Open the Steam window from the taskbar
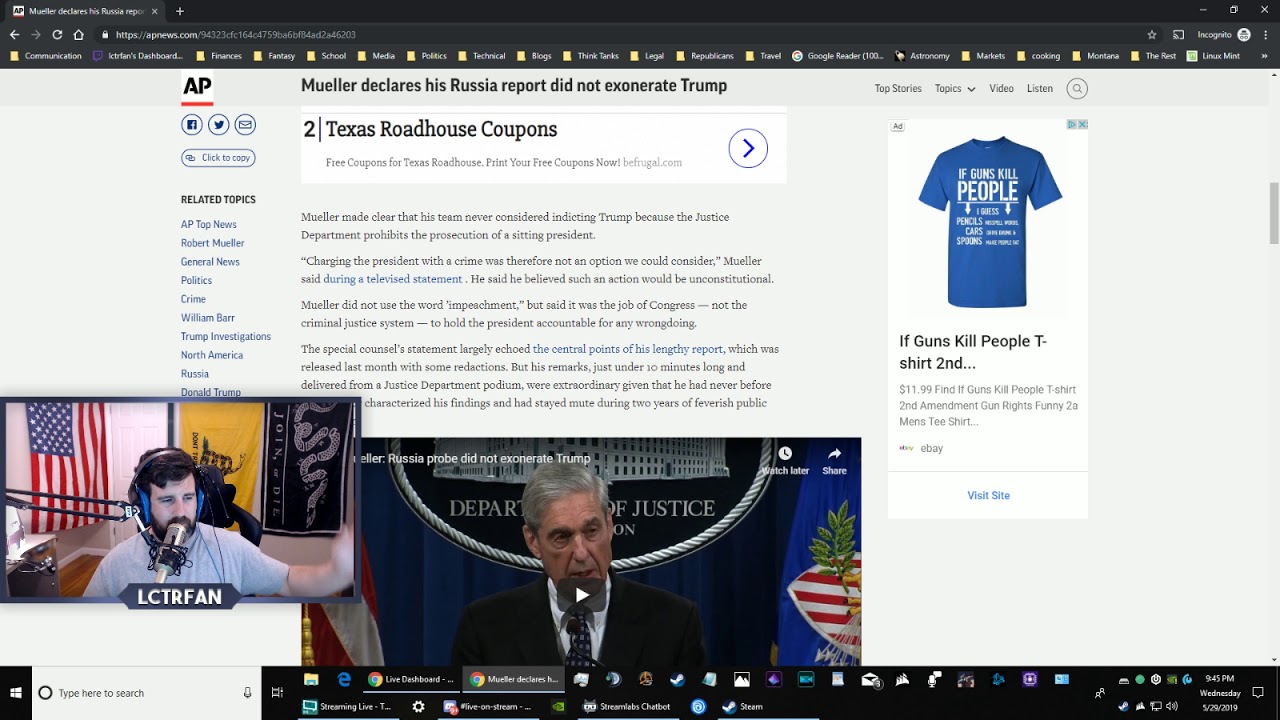 pos(743,706)
